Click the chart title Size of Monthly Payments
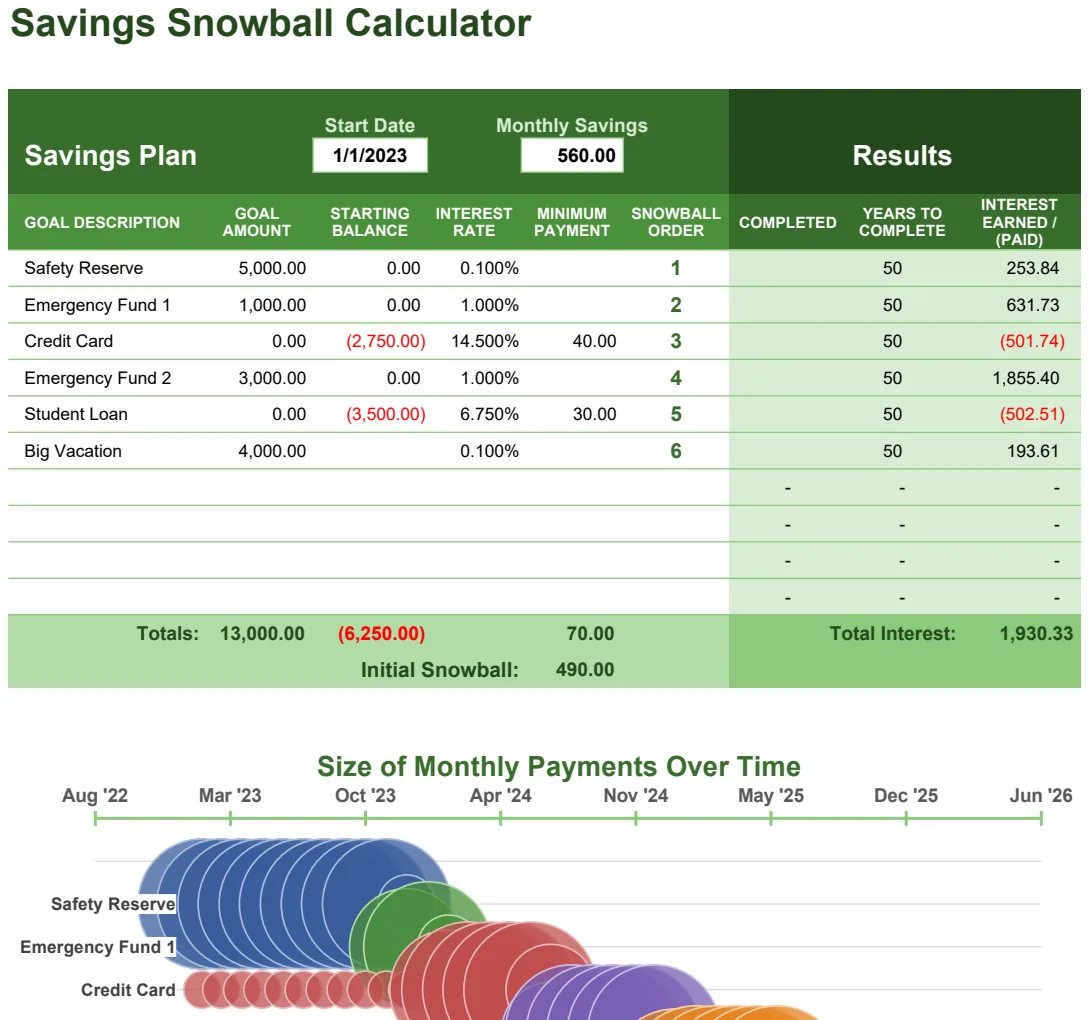Screen dimensions: 1090x1020 (559, 766)
